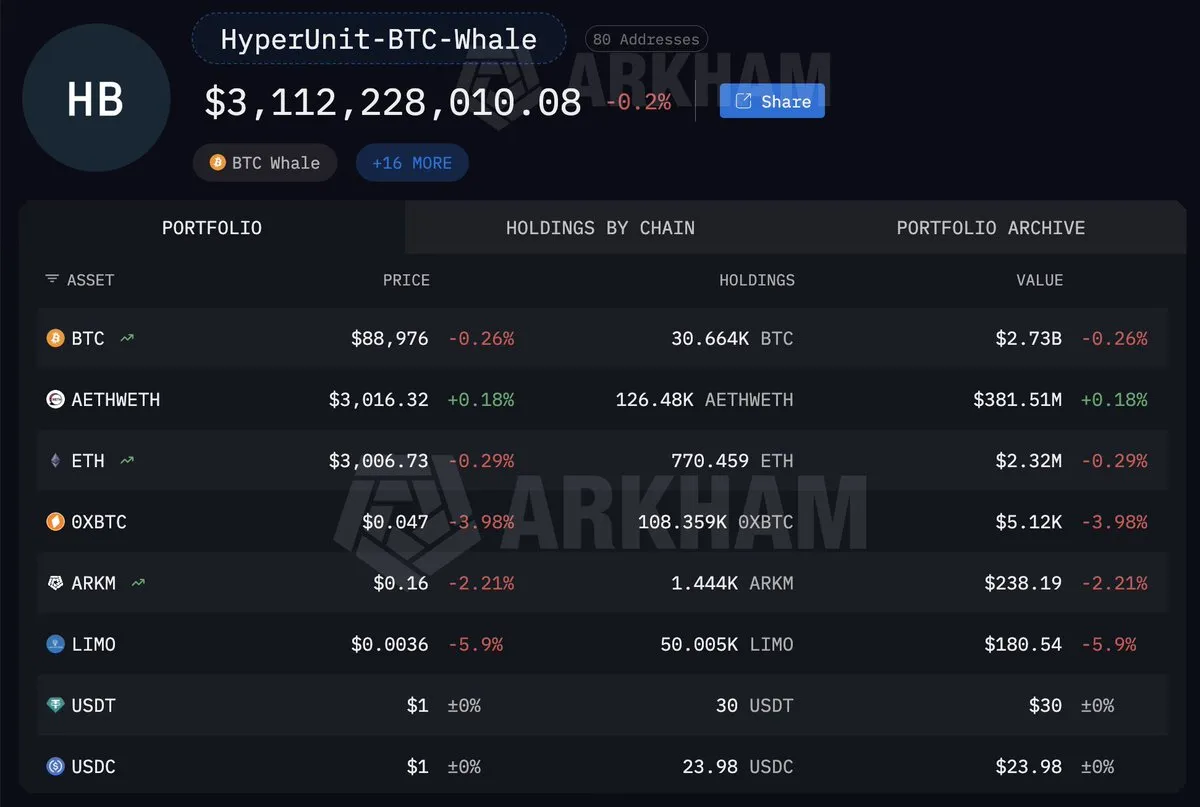Click the 0XBTC token icon
The image size is (1200, 807).
(55, 522)
